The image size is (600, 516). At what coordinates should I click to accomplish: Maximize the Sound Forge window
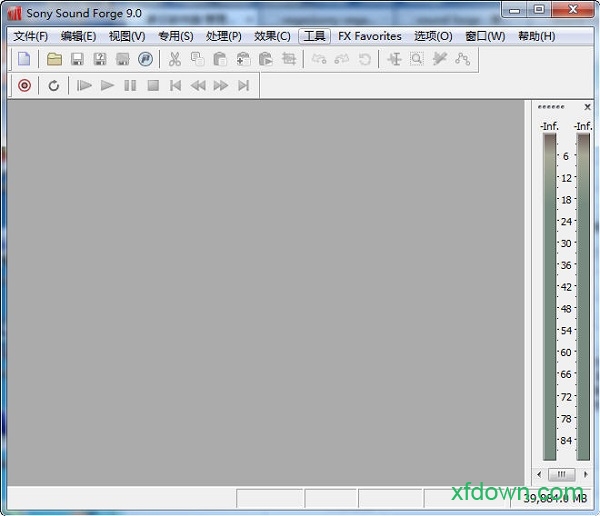tap(539, 10)
